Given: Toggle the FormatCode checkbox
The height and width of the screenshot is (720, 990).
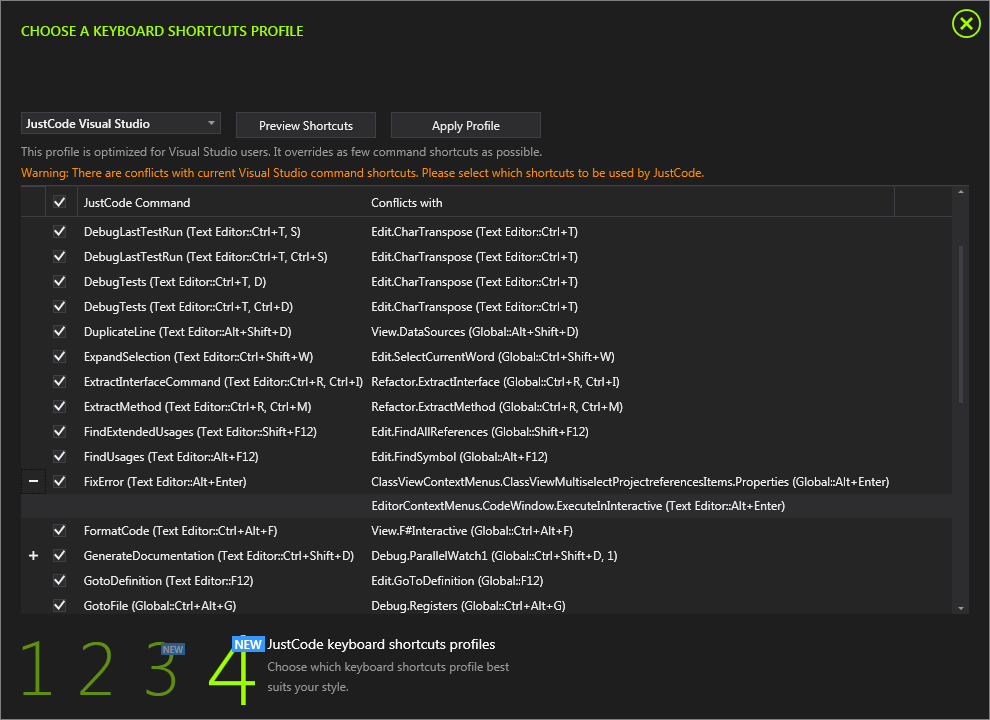Looking at the screenshot, I should click(x=60, y=531).
